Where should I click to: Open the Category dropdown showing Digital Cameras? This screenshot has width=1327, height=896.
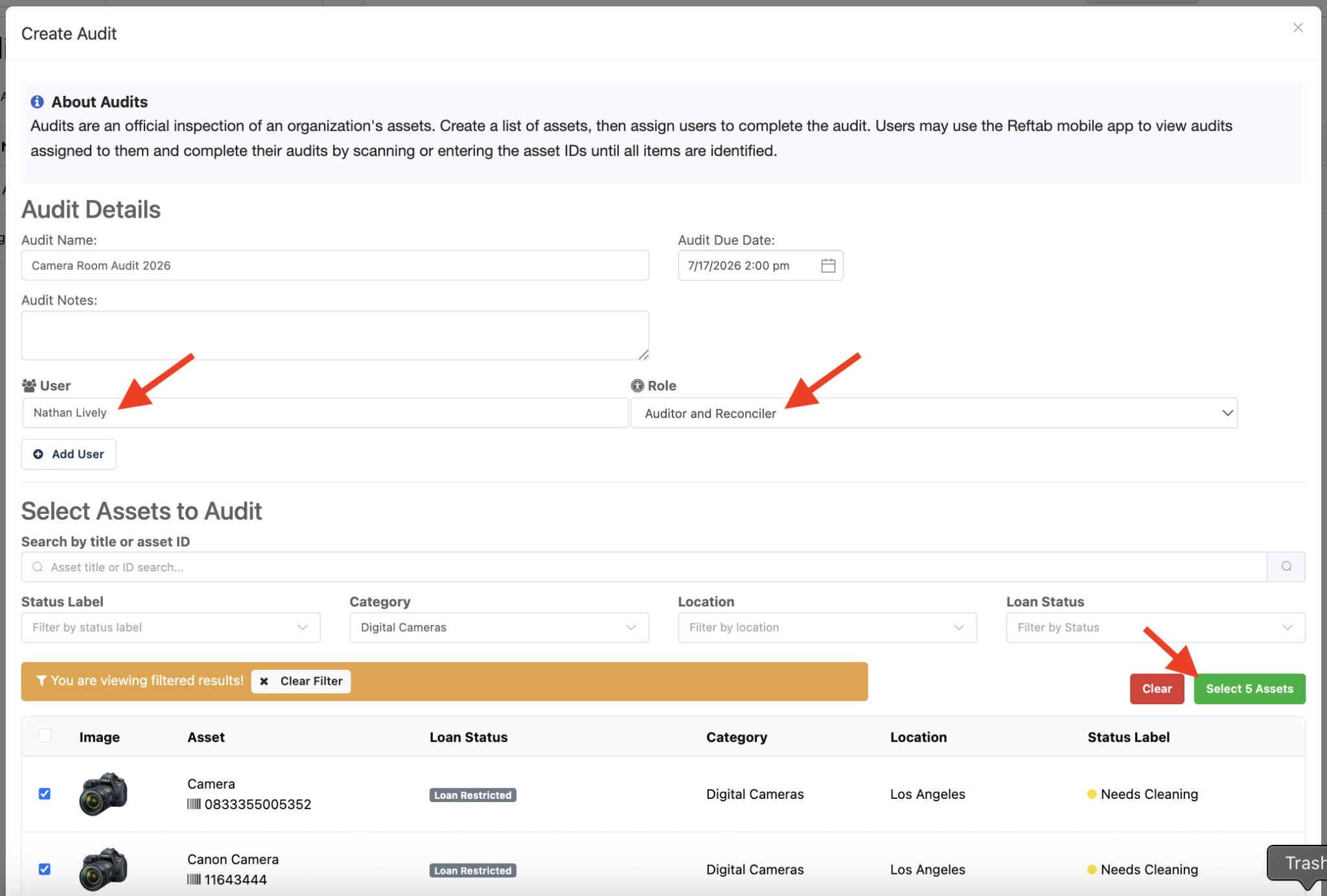(x=499, y=627)
